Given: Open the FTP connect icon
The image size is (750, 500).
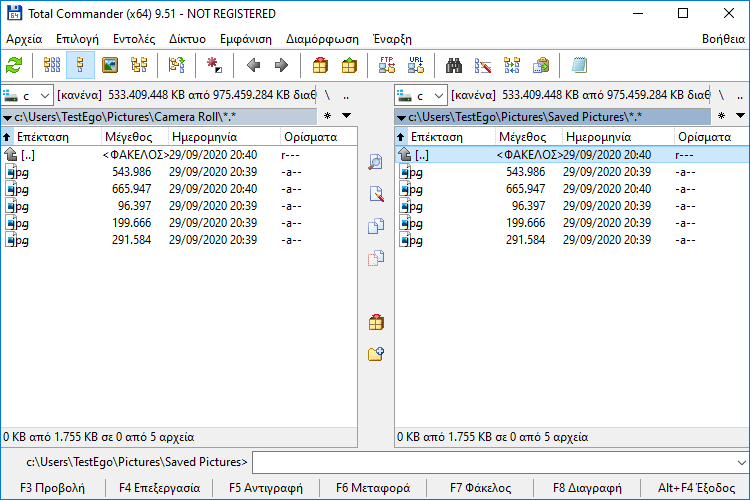Looking at the screenshot, I should coord(386,65).
